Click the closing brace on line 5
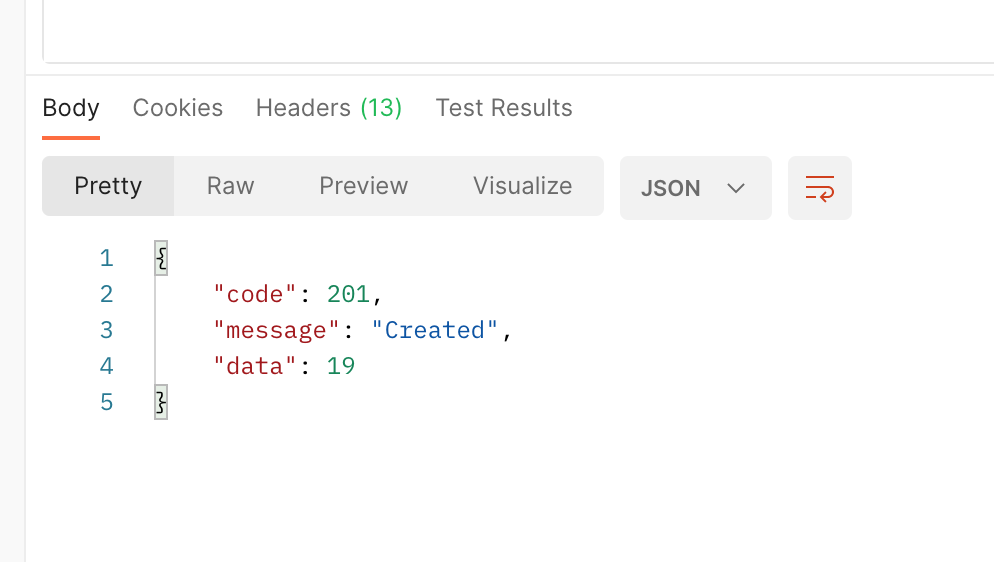 (x=161, y=402)
